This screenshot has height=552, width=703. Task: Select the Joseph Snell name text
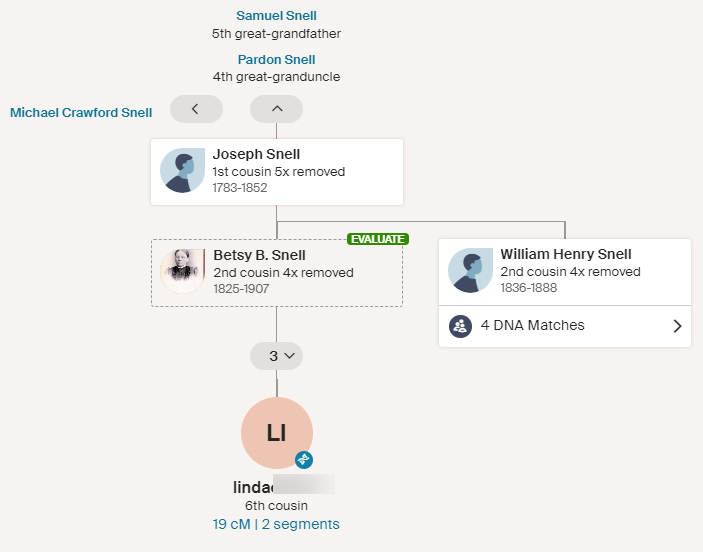tap(256, 154)
